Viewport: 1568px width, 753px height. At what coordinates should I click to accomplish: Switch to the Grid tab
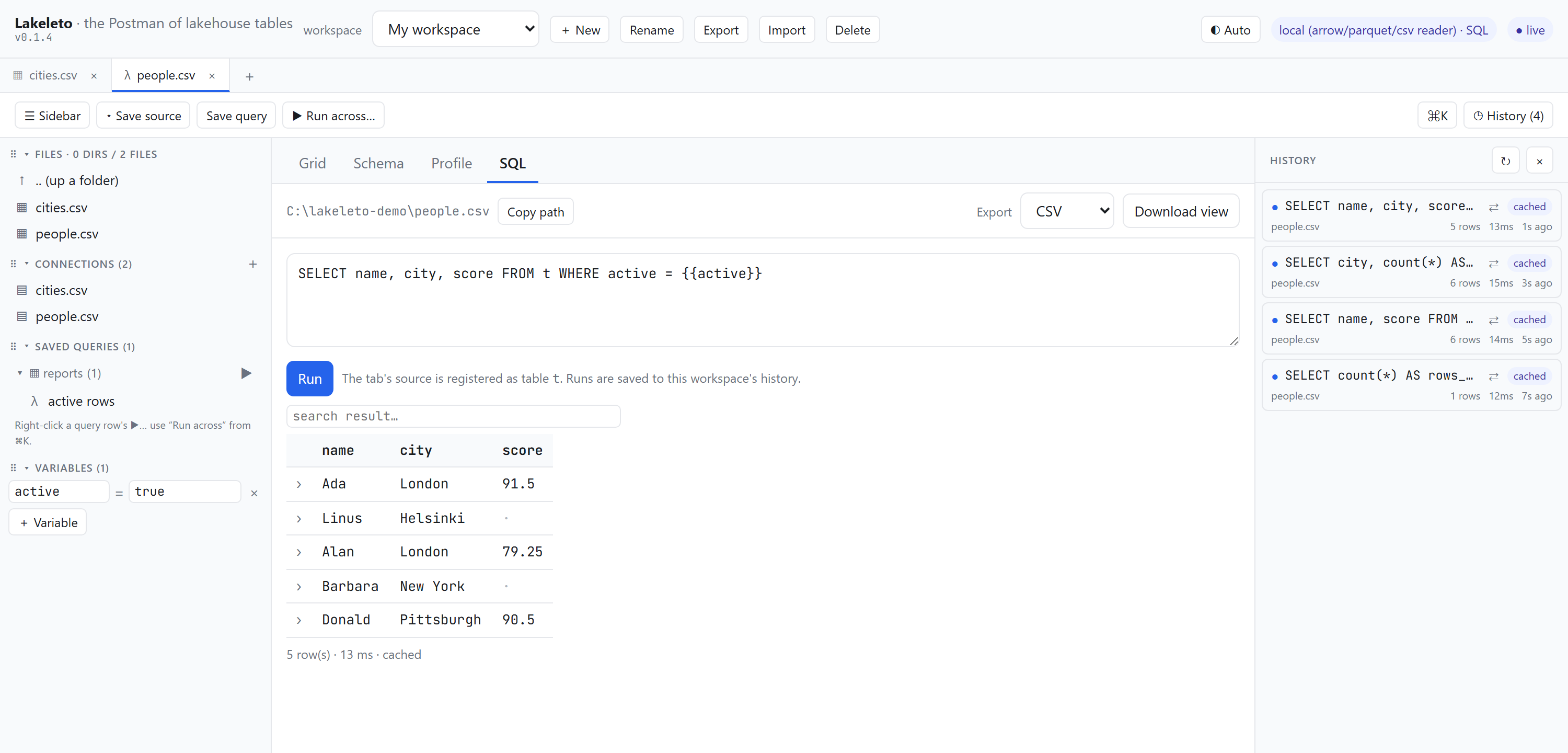pos(312,163)
